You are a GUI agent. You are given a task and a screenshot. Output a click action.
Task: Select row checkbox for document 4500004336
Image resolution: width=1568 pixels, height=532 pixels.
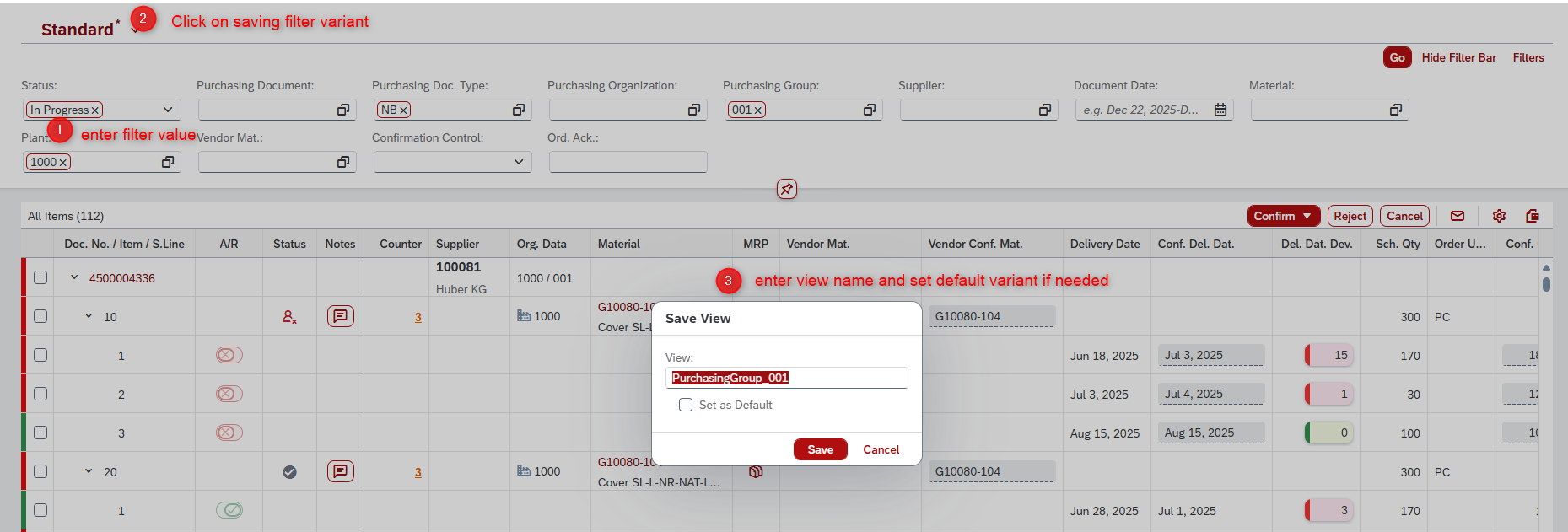[40, 277]
